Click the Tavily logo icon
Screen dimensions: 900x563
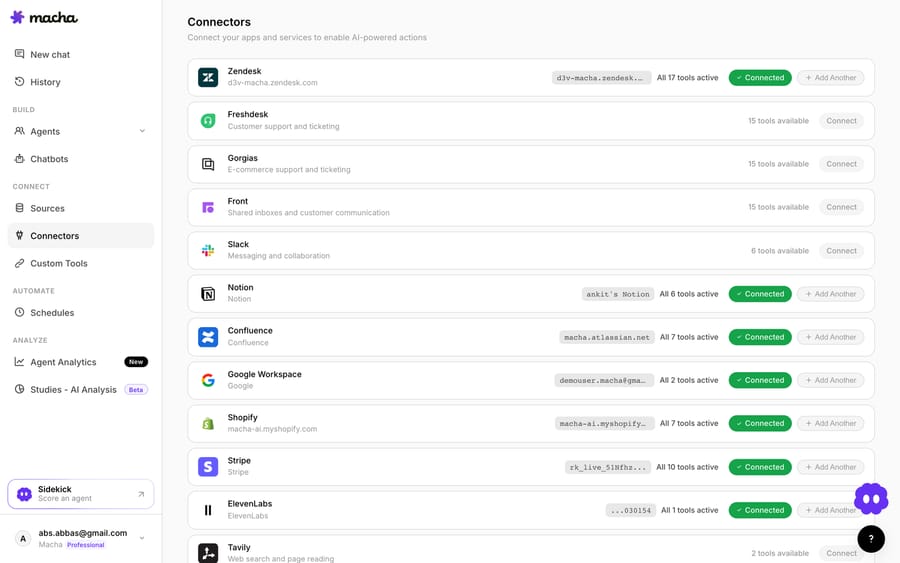(x=208, y=553)
